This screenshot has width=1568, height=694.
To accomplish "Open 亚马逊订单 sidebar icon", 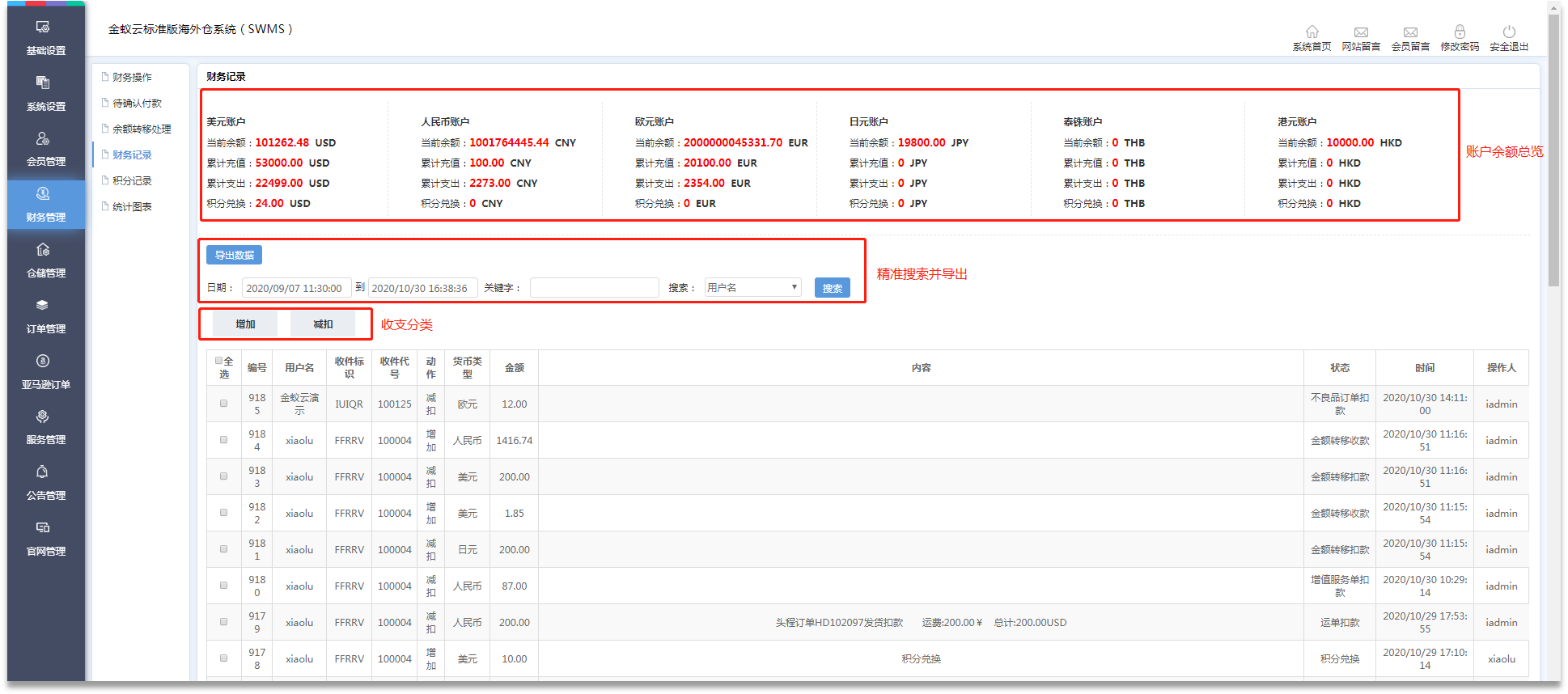I will [43, 362].
